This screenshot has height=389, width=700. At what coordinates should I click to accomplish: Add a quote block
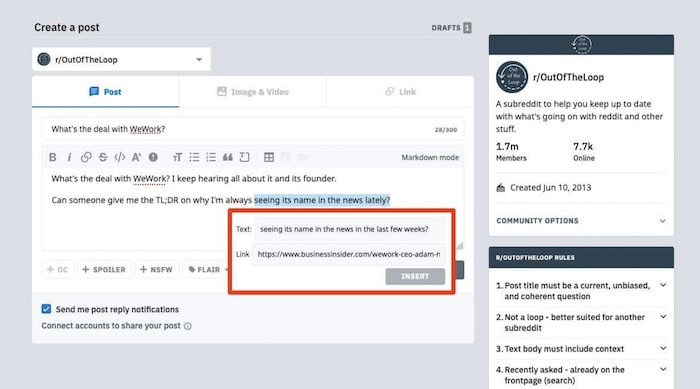point(228,157)
